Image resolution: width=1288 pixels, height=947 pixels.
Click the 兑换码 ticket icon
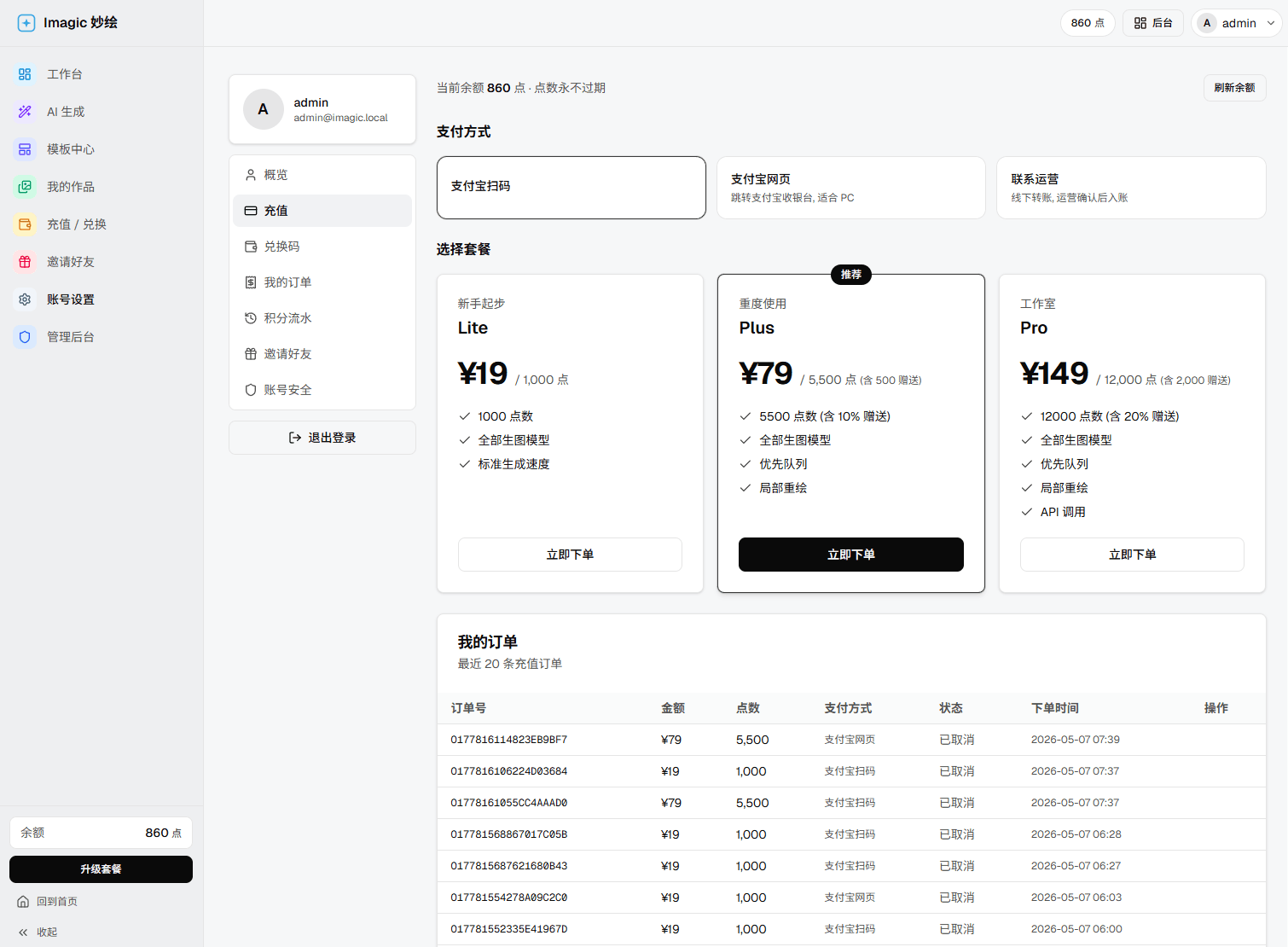251,247
